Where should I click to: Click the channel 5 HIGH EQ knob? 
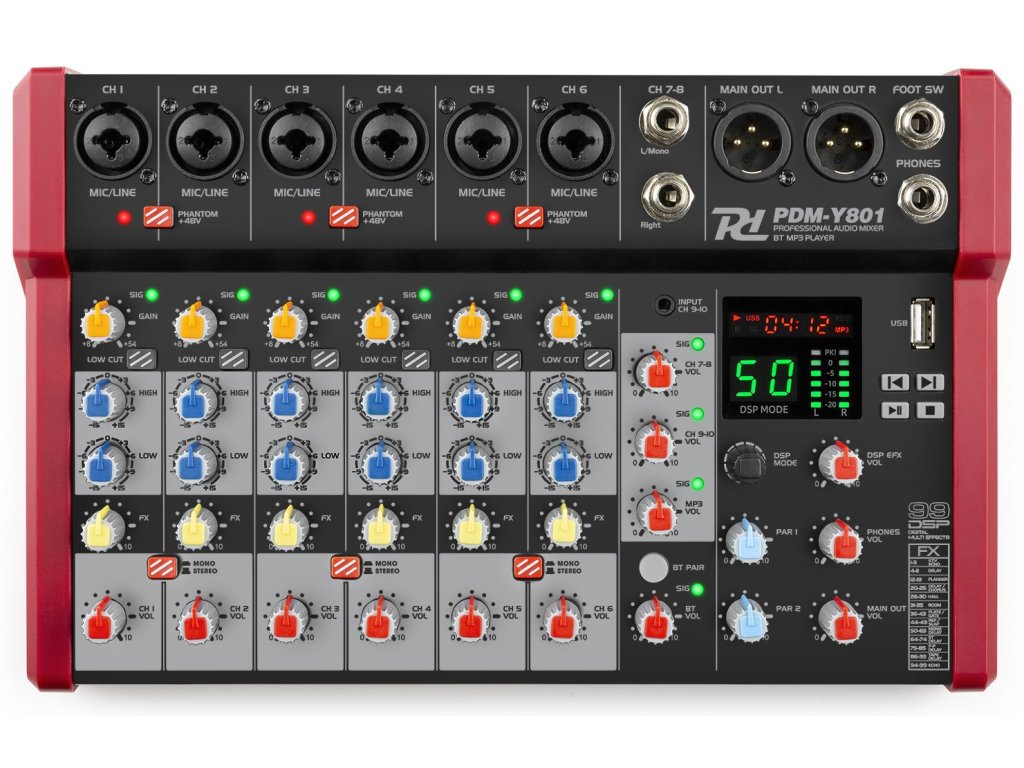469,400
